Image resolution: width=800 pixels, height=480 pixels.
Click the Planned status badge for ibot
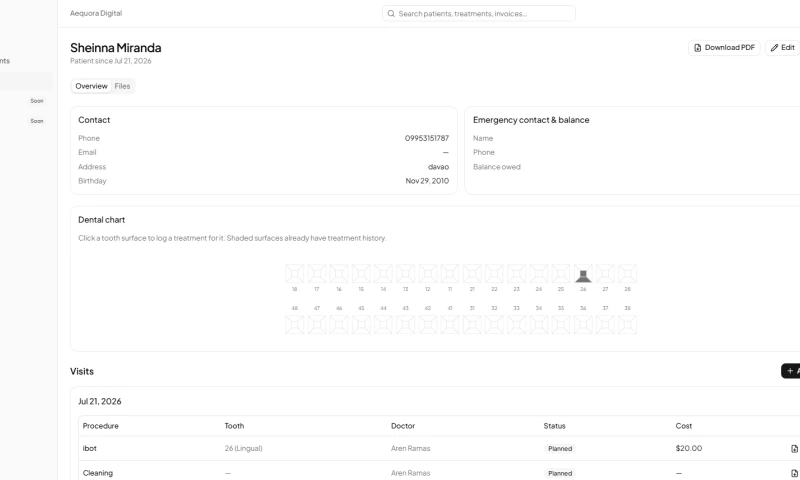tap(560, 449)
